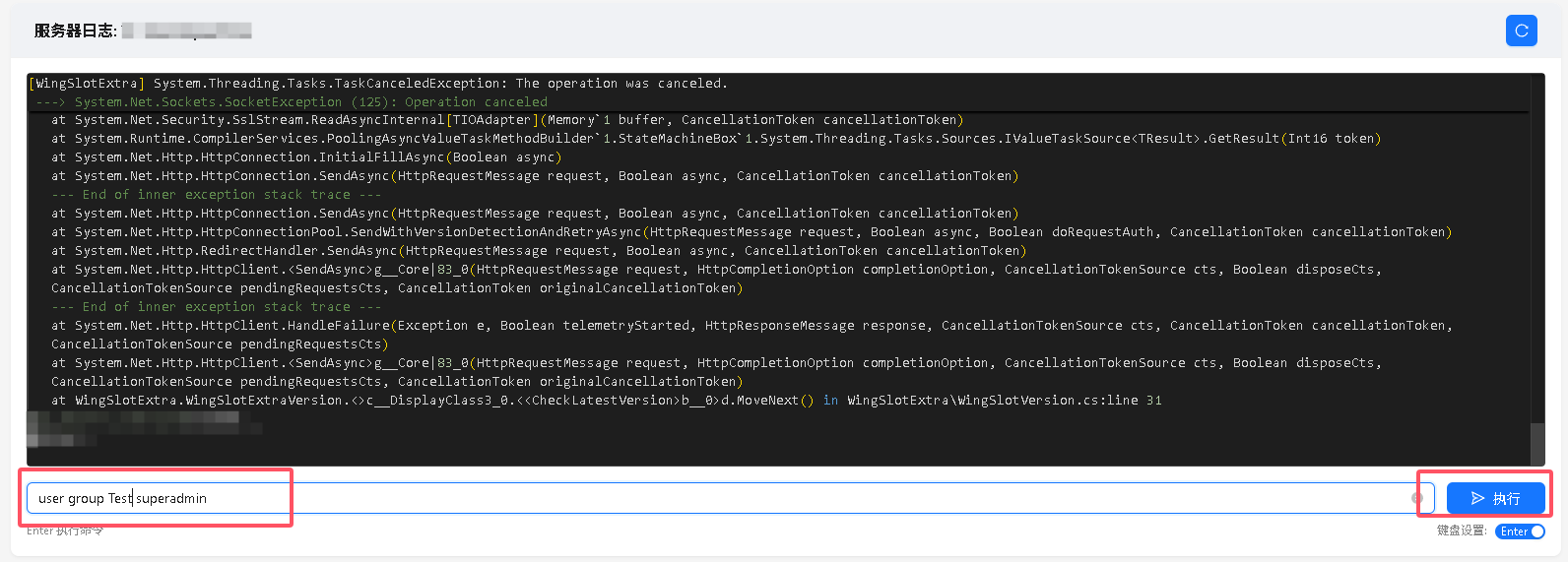Click the HttpClient.HandleFailure stack trace line
1568x562 pixels.
749,326
